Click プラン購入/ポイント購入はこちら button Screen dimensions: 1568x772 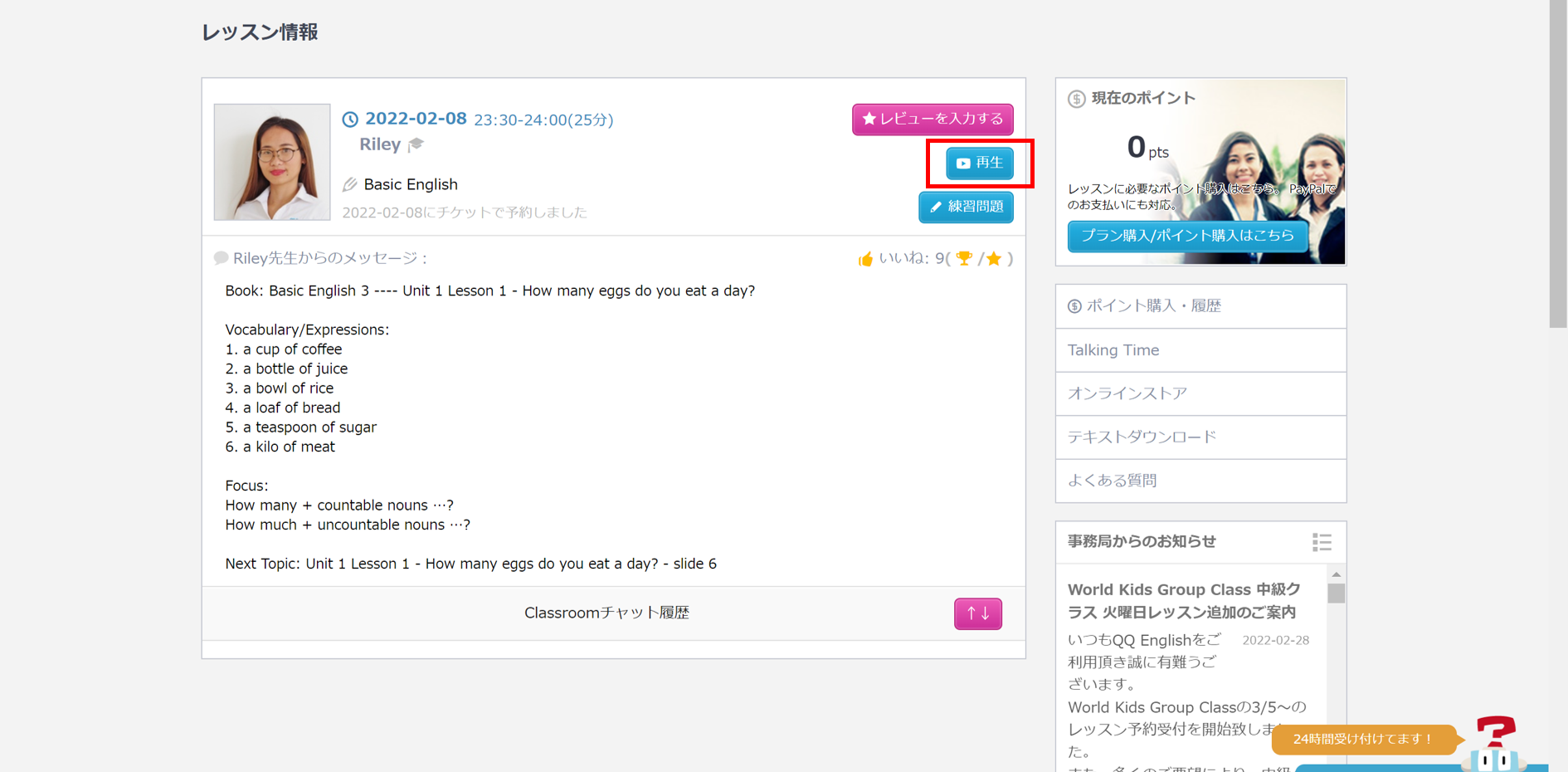coord(1187,236)
